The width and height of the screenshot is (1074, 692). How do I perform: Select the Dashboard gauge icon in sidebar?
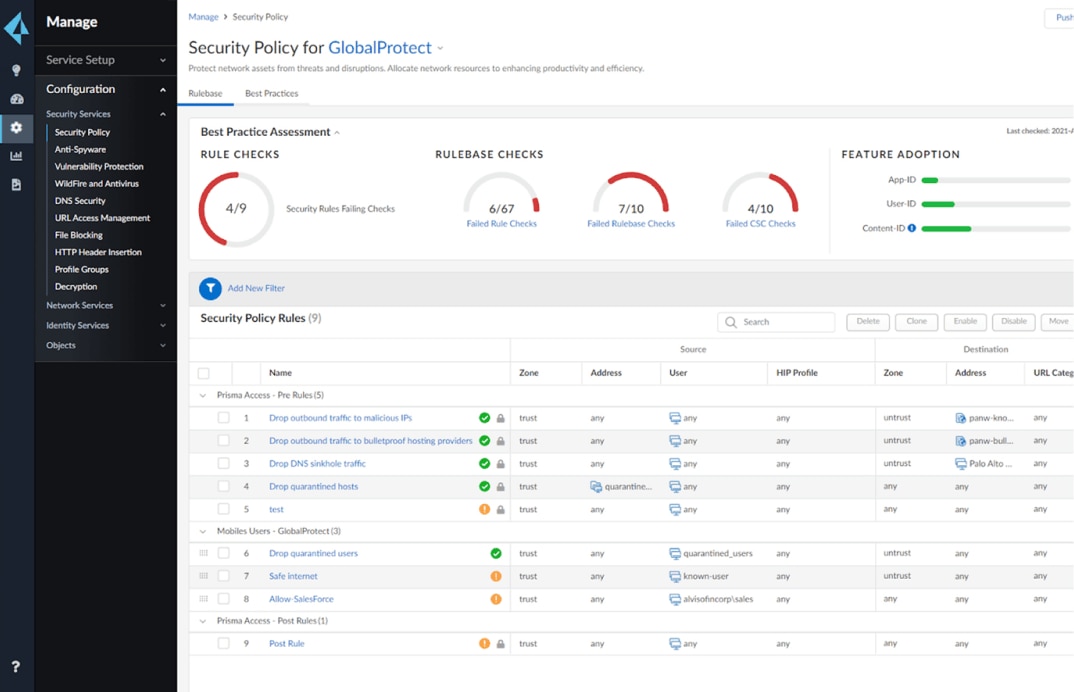(x=16, y=98)
